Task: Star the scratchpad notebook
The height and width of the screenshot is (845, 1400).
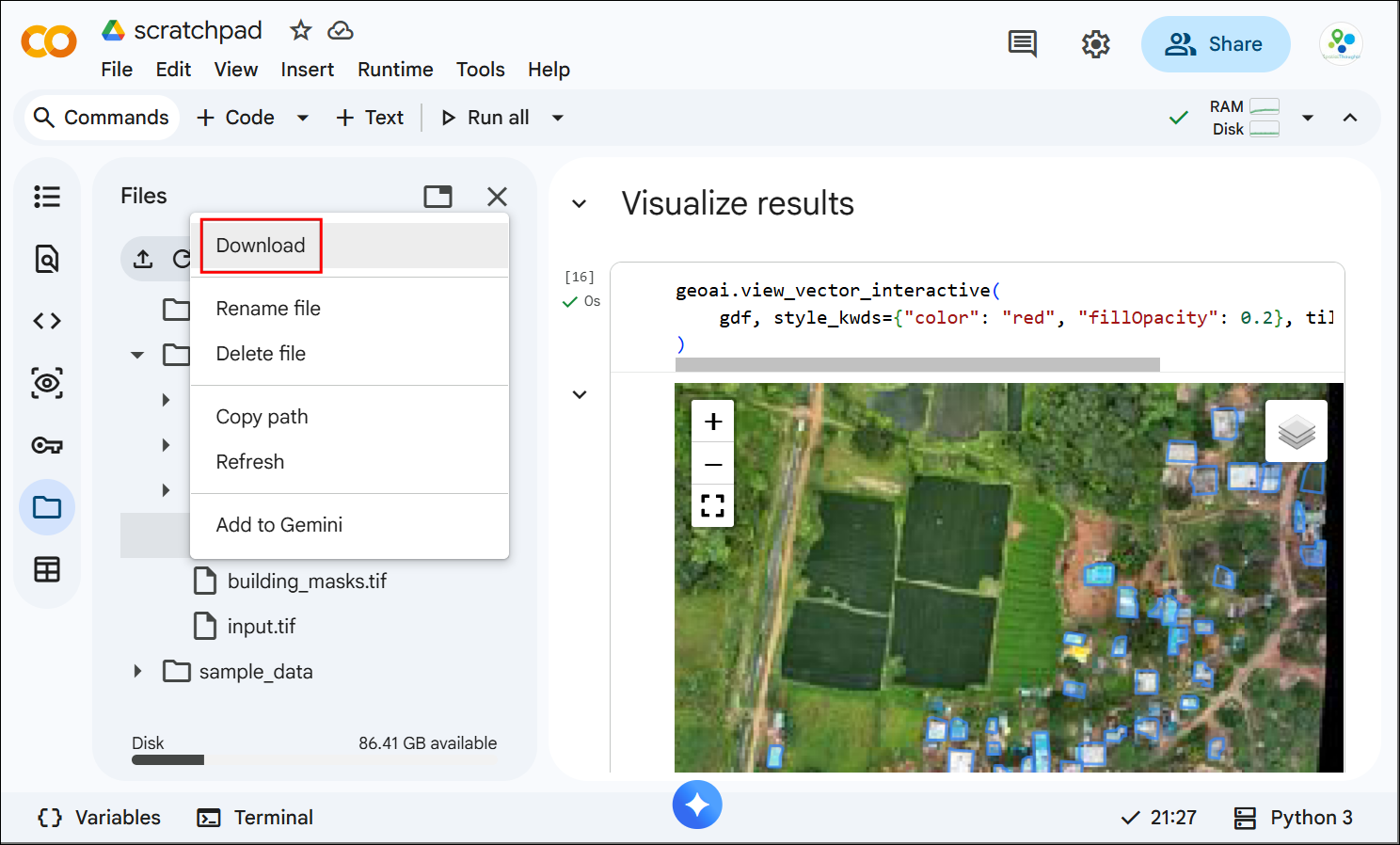Action: click(300, 30)
